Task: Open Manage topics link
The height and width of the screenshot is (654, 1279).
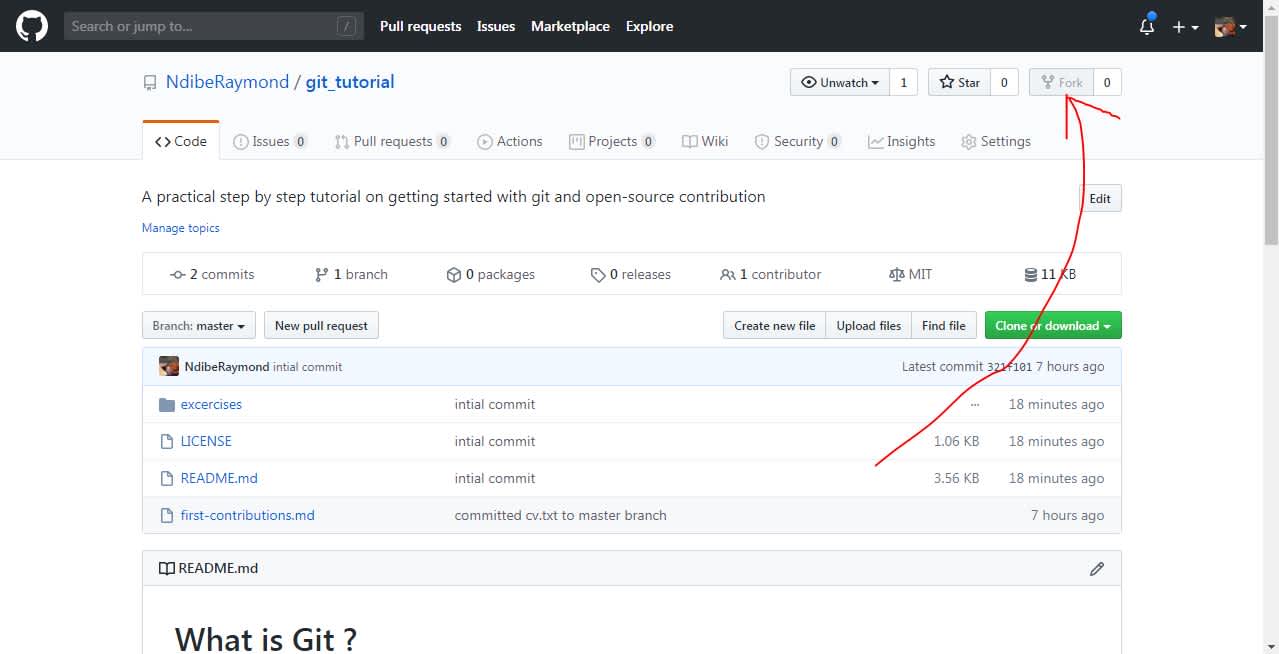Action: (181, 228)
